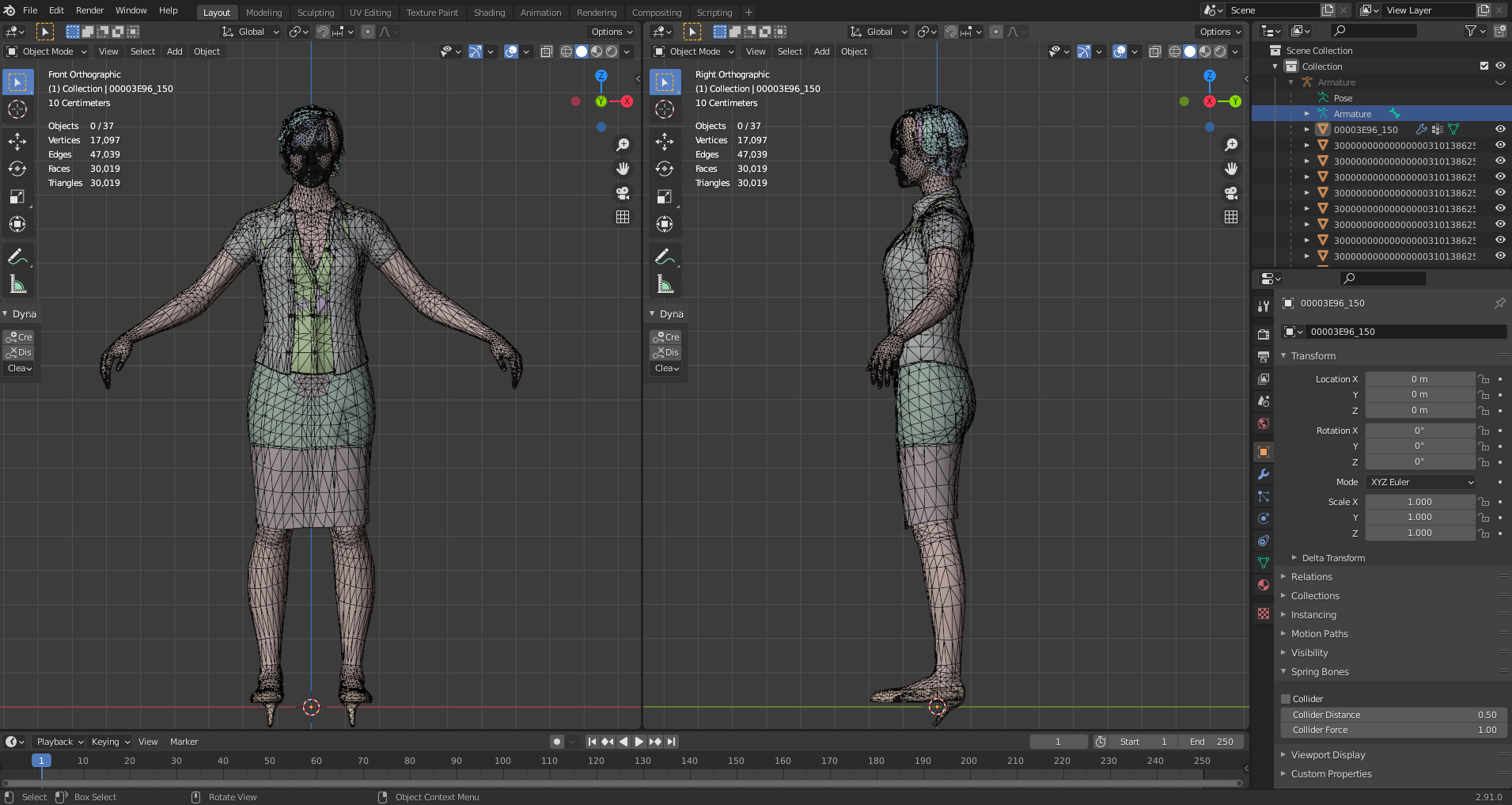The width and height of the screenshot is (1512, 805).
Task: Click the Cursor tool in right viewport
Action: [665, 109]
